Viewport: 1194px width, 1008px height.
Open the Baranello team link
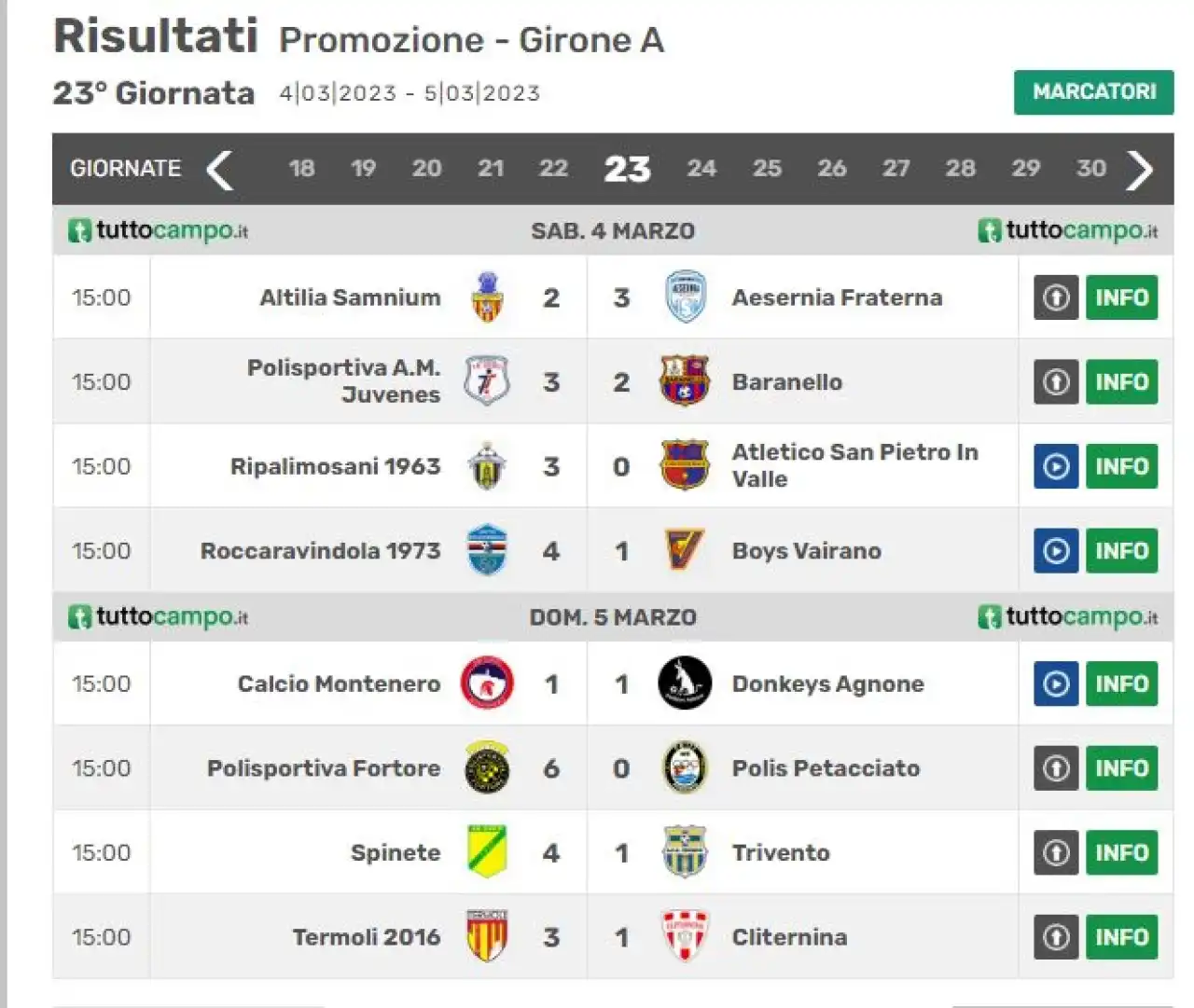point(787,382)
